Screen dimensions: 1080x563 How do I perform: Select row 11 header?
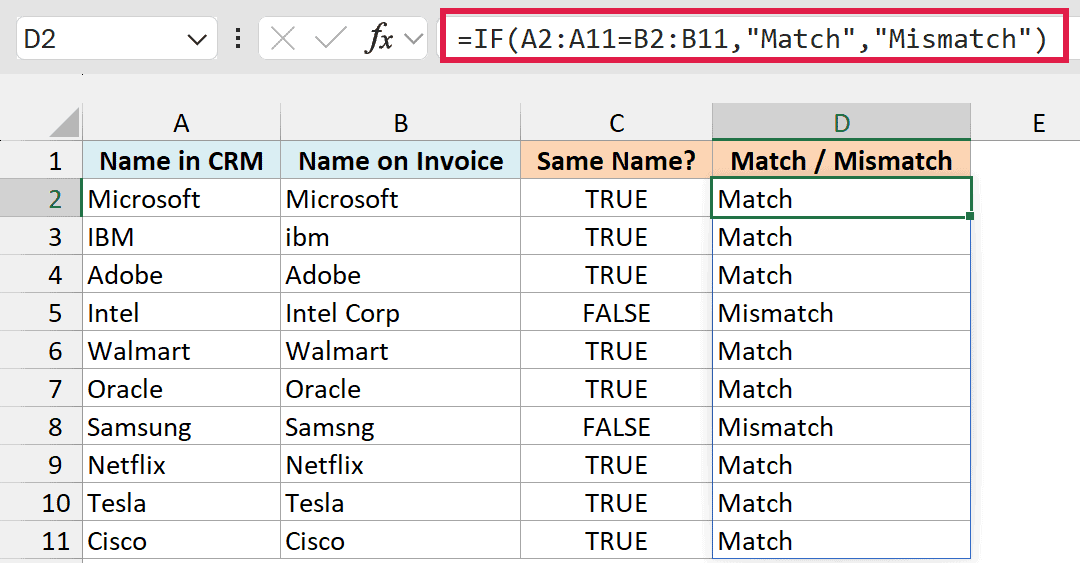tap(41, 540)
